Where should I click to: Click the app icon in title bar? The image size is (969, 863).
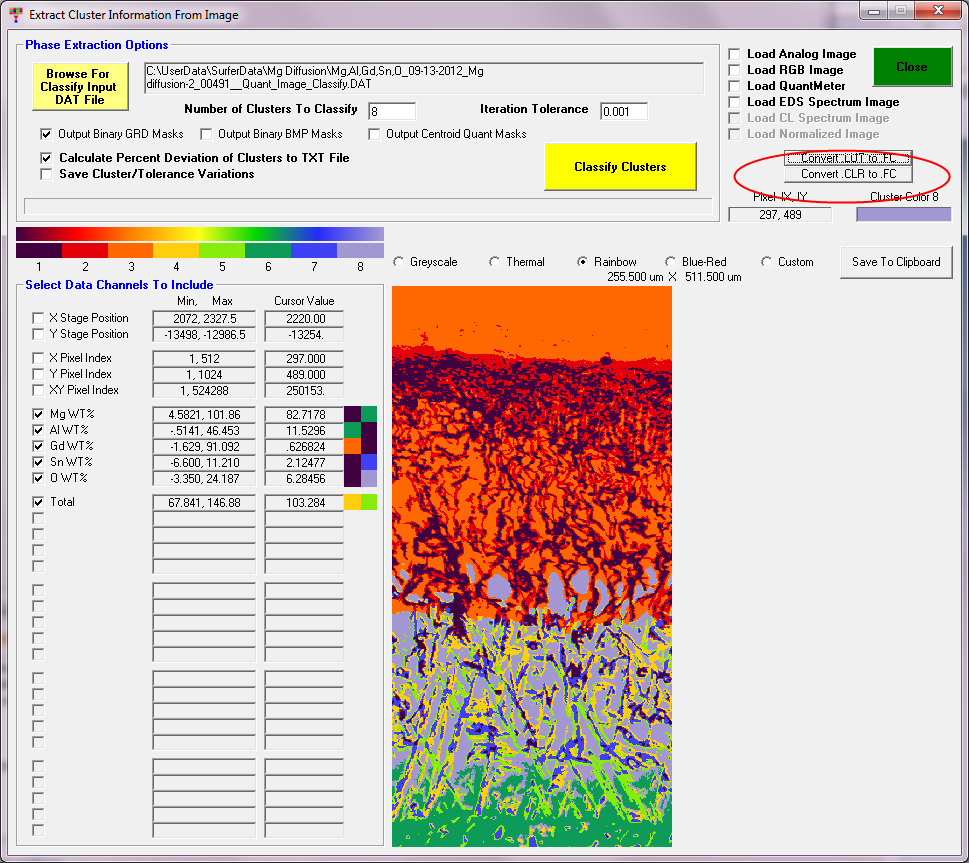click(15, 15)
